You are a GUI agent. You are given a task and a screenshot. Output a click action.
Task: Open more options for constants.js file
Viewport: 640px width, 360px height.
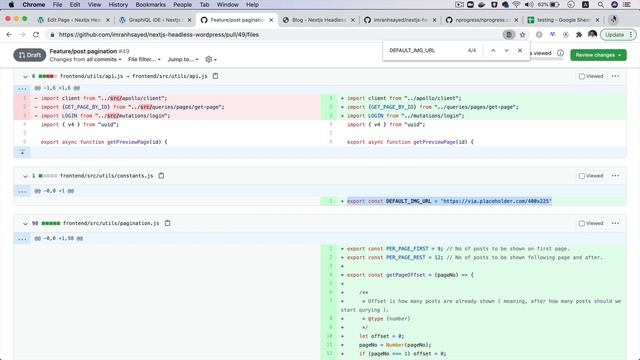click(615, 176)
